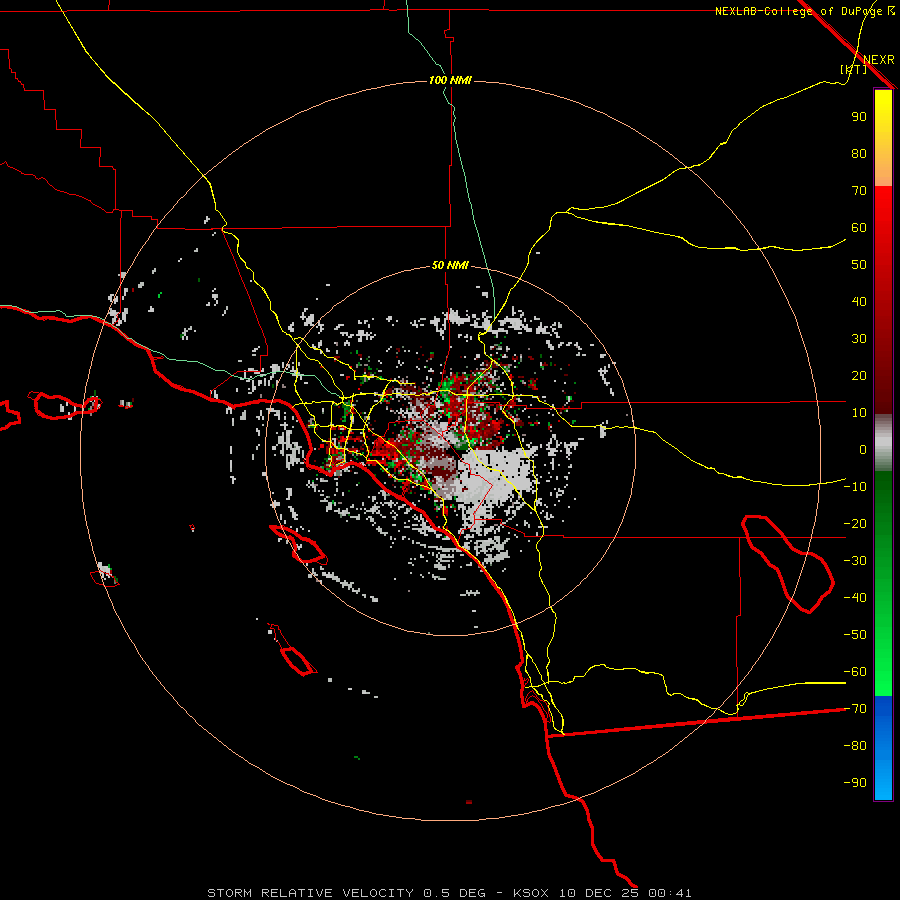900x900 pixels.
Task: Click the -90 scale label
Action: pos(855,783)
